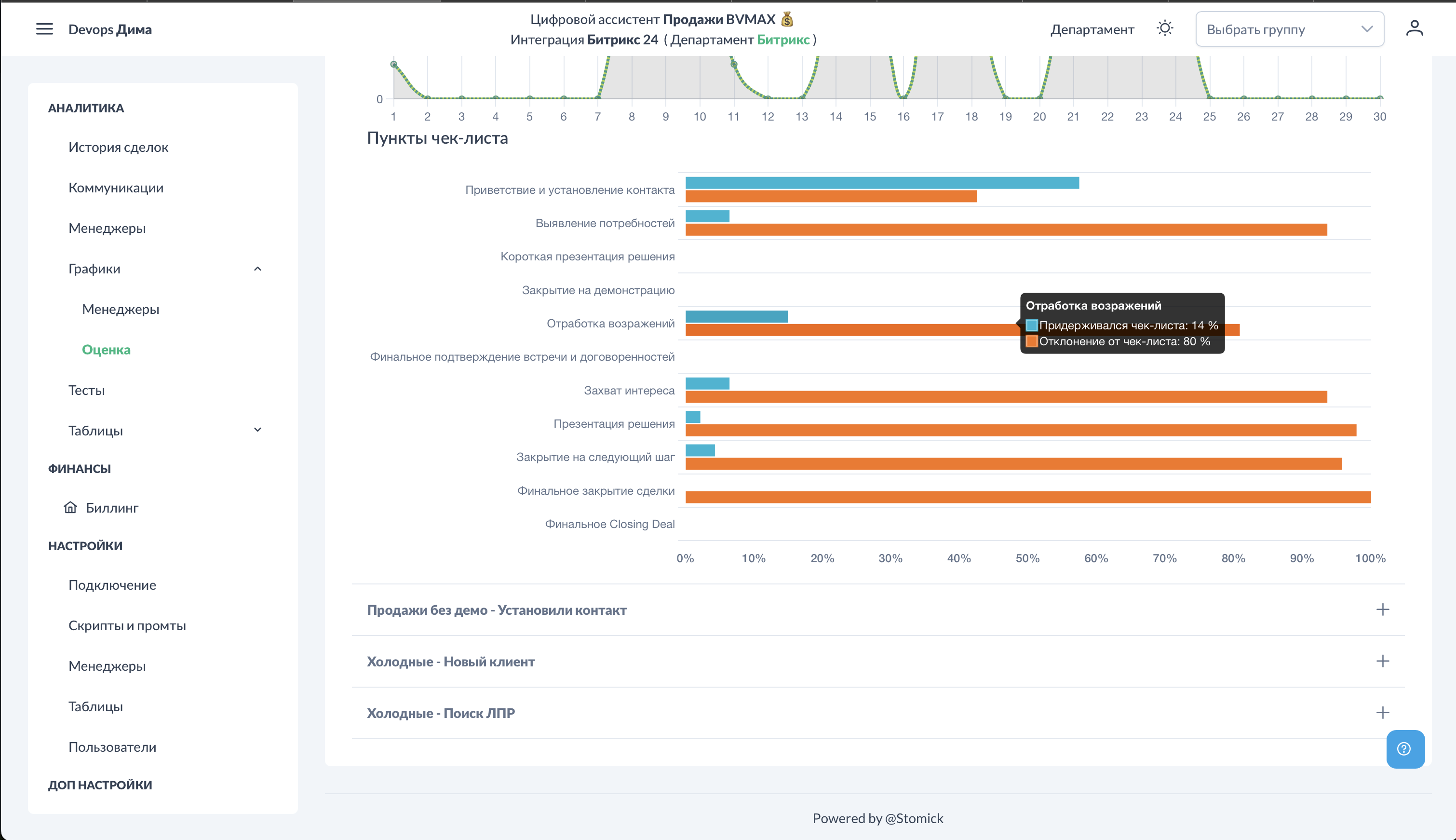Collapse the Графики submenu chevron
This screenshot has height=840, width=1456.
(x=258, y=269)
